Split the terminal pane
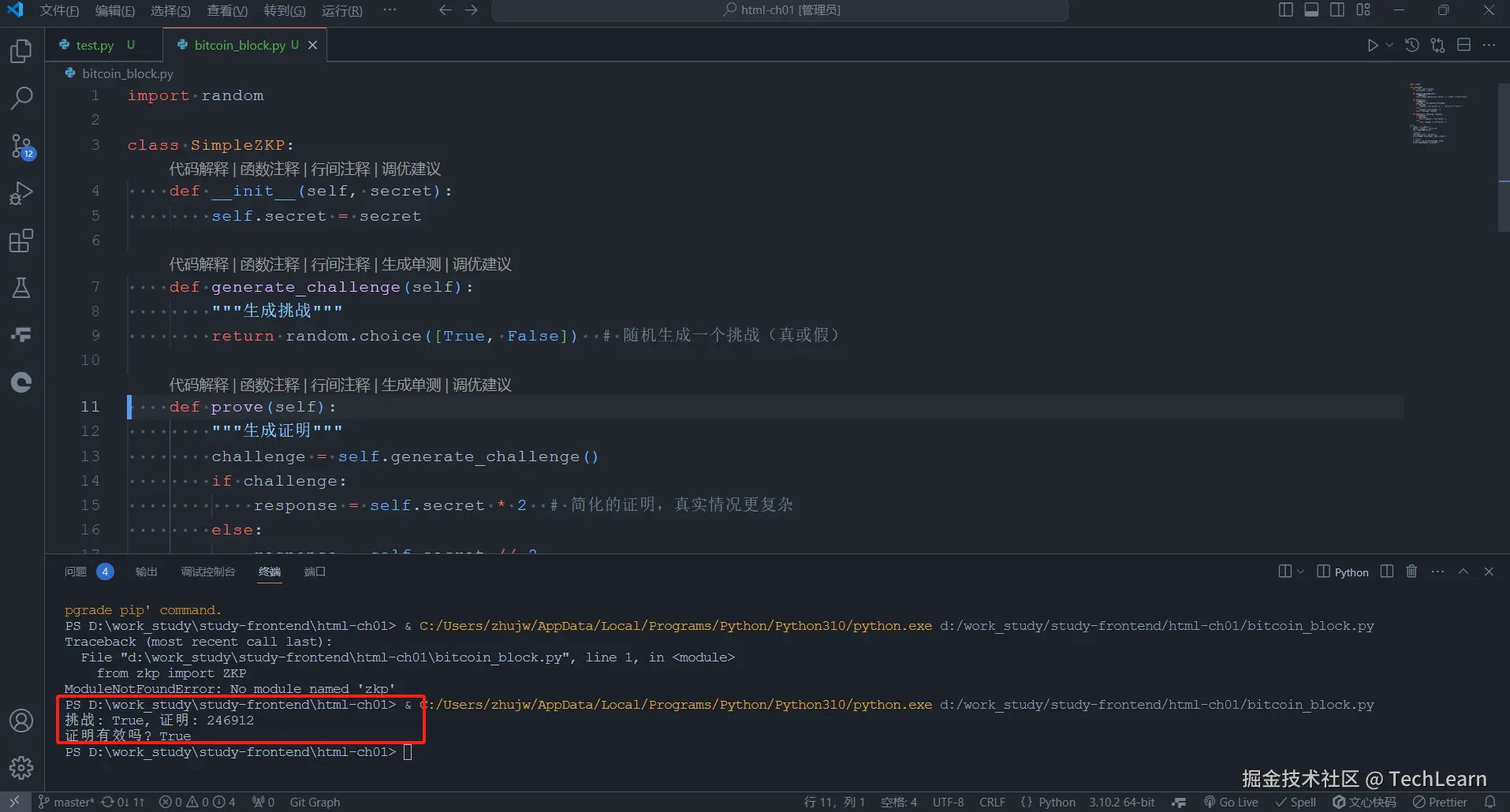 click(x=1387, y=572)
